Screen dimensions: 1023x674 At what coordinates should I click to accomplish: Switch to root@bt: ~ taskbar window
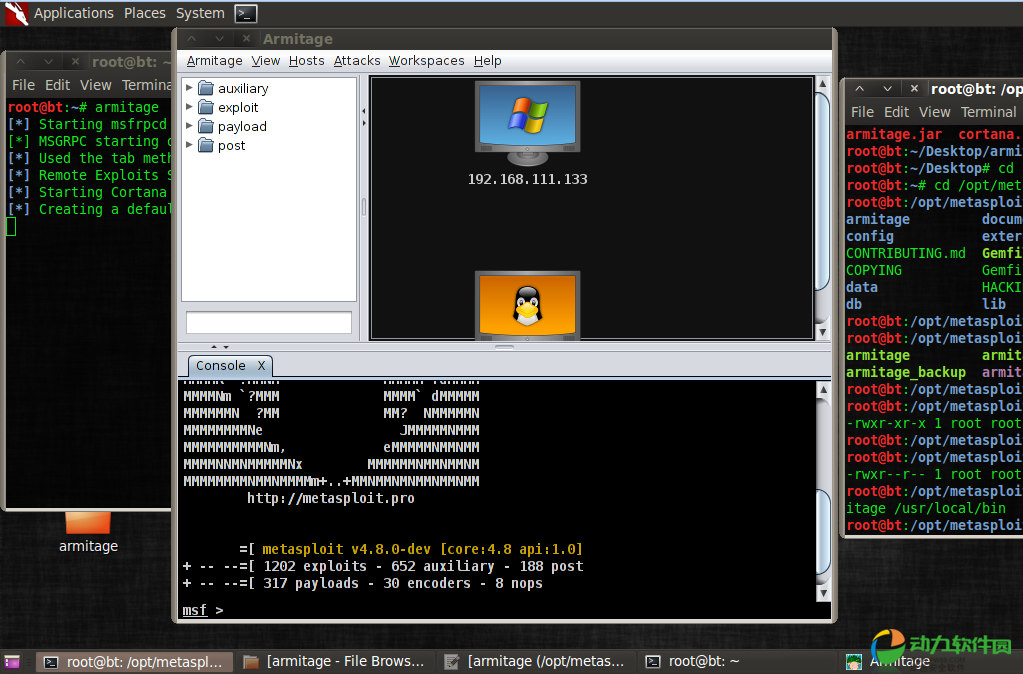tap(693, 661)
